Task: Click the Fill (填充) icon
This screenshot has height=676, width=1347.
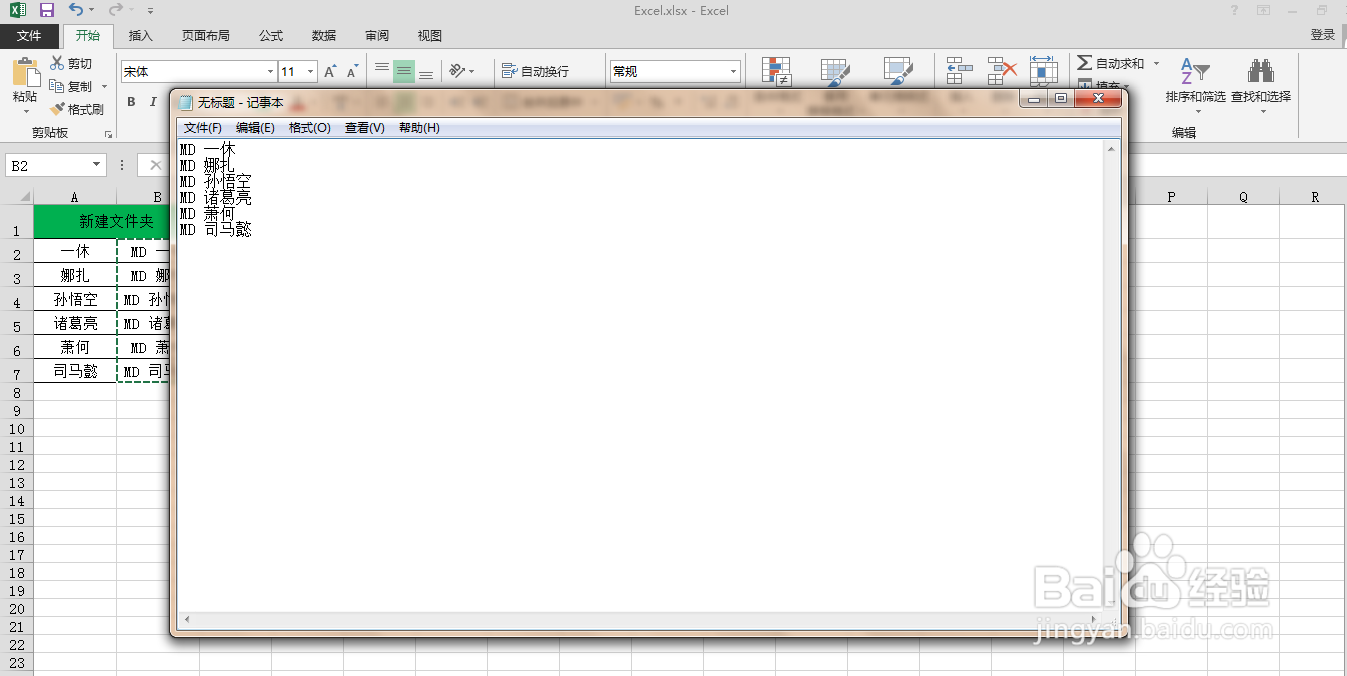Action: [x=1084, y=85]
